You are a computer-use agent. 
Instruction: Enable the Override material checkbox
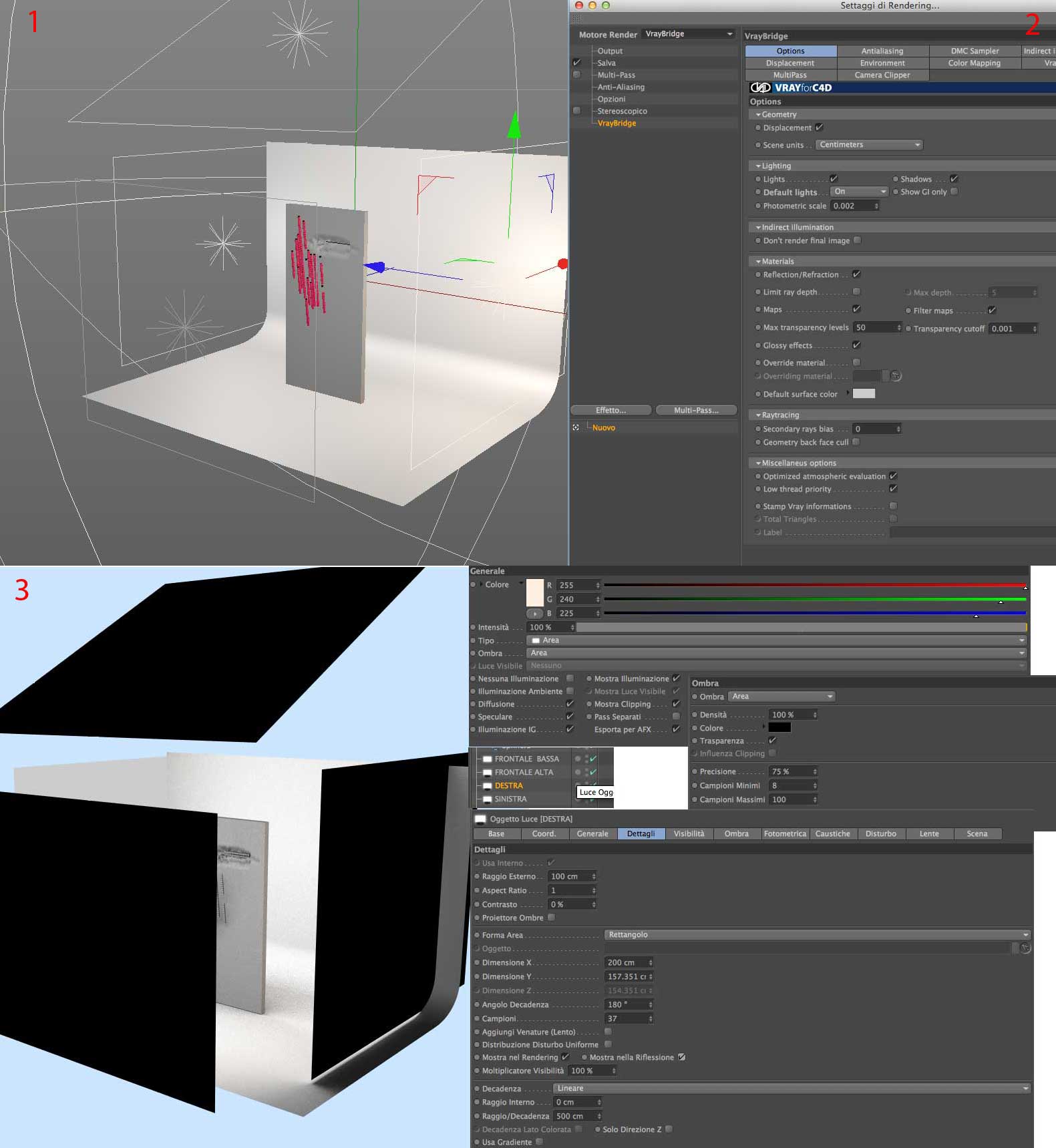click(856, 363)
